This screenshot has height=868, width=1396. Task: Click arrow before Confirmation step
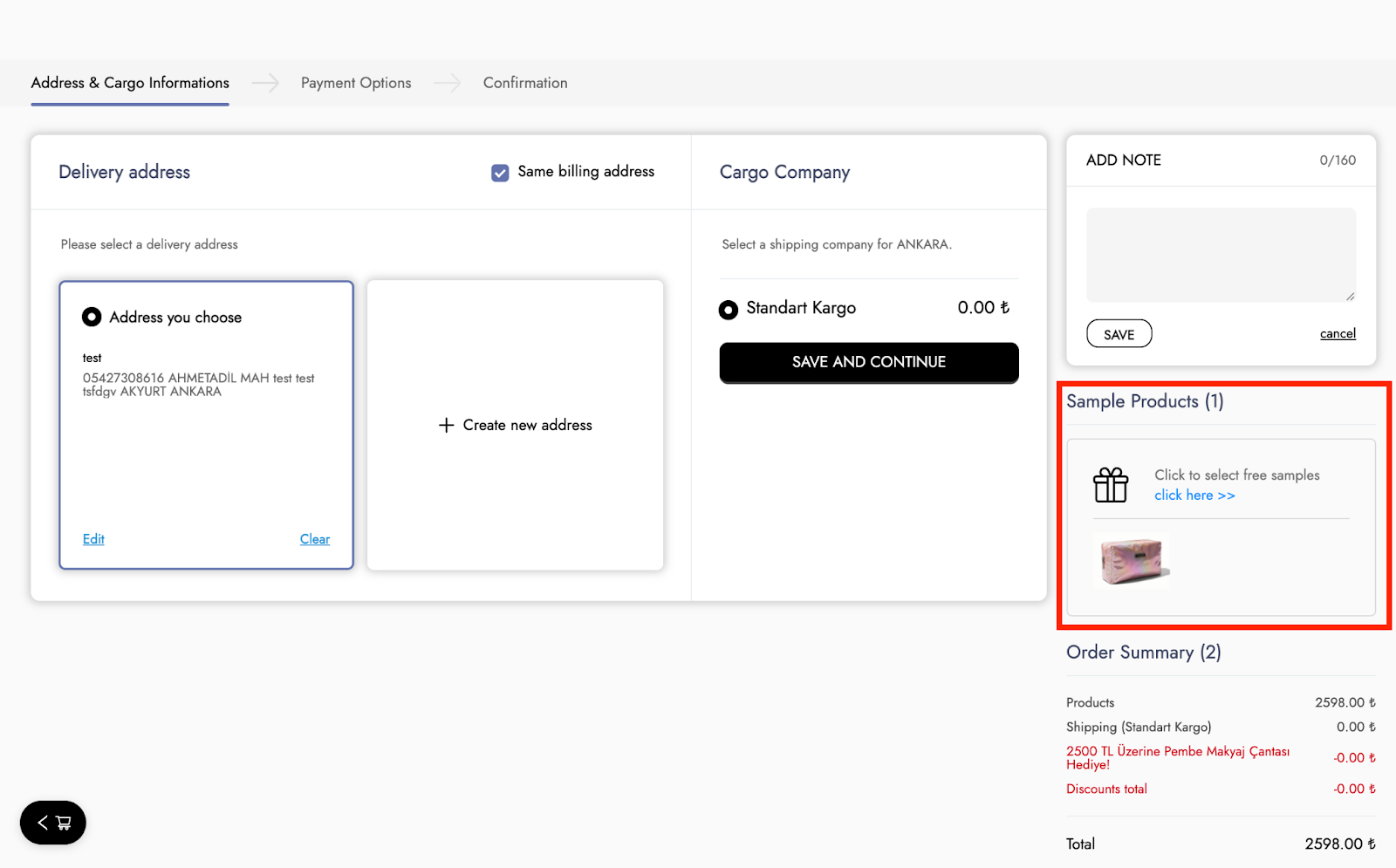[447, 83]
